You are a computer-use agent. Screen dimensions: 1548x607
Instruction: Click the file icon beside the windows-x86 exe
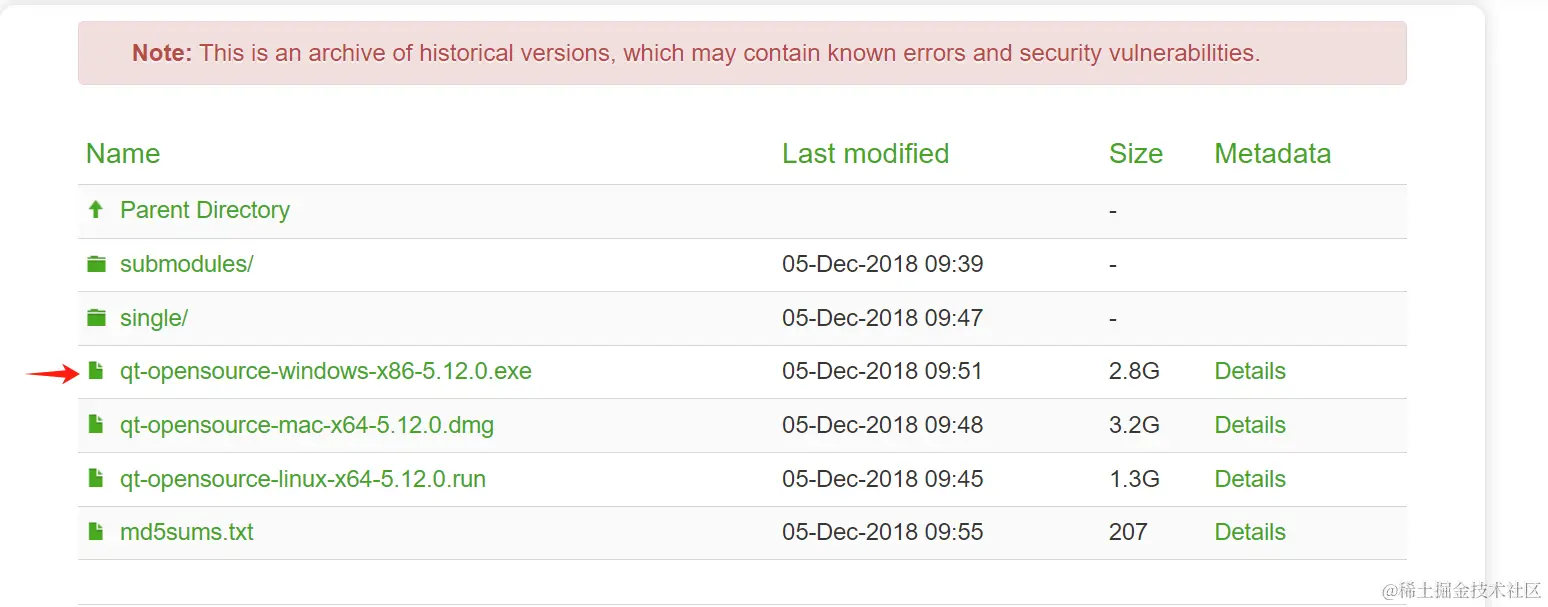(x=96, y=371)
